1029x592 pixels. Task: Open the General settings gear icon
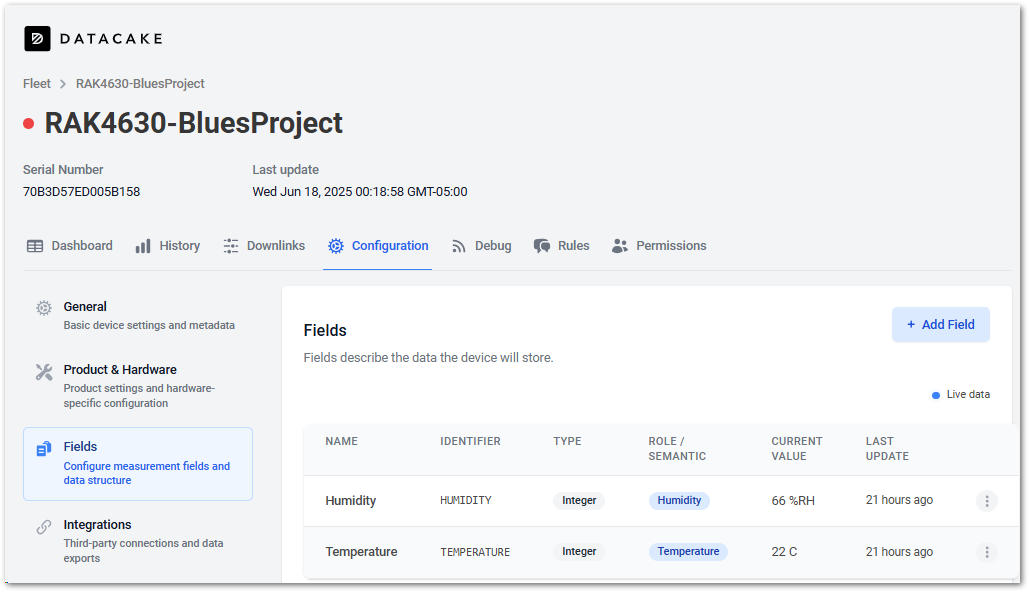pyautogui.click(x=44, y=308)
